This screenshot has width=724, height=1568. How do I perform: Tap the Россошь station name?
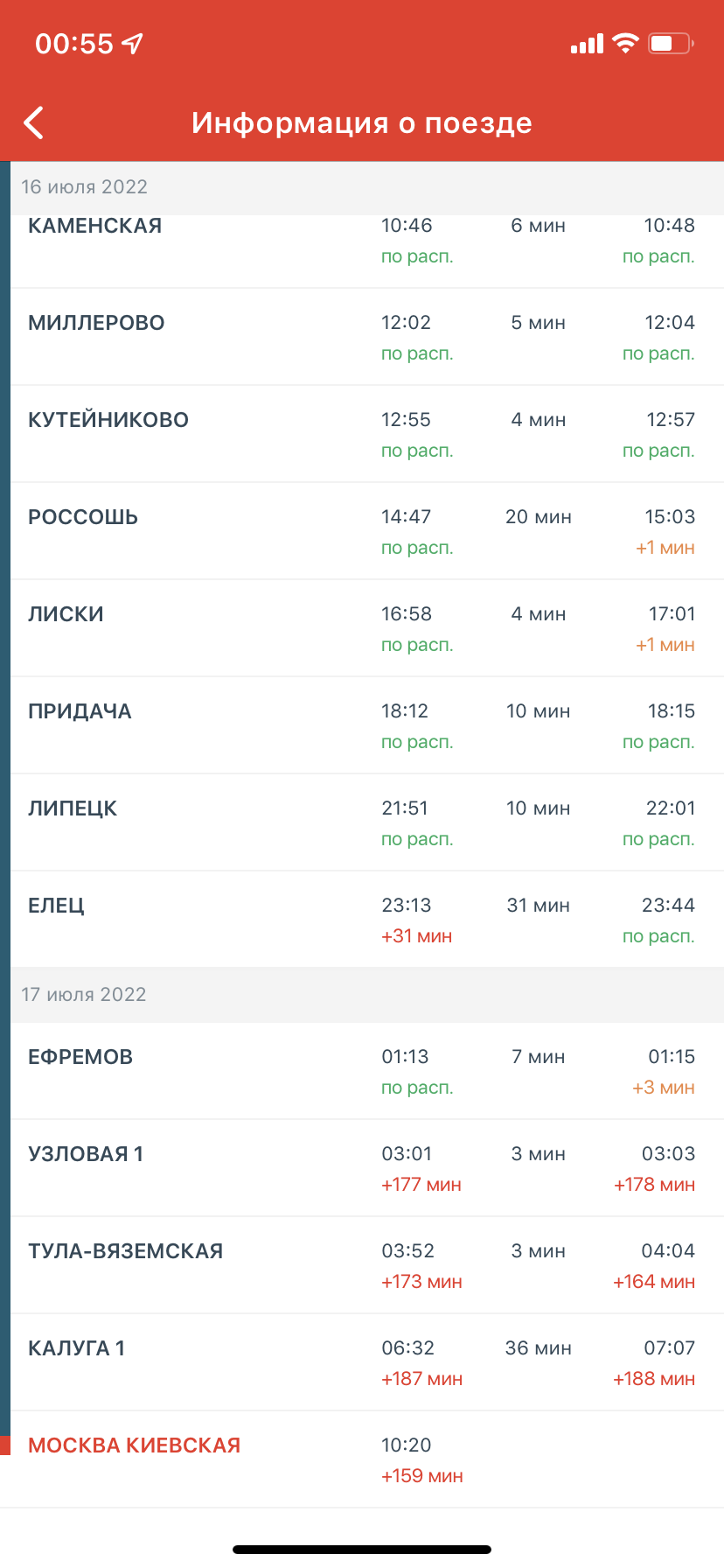[83, 517]
